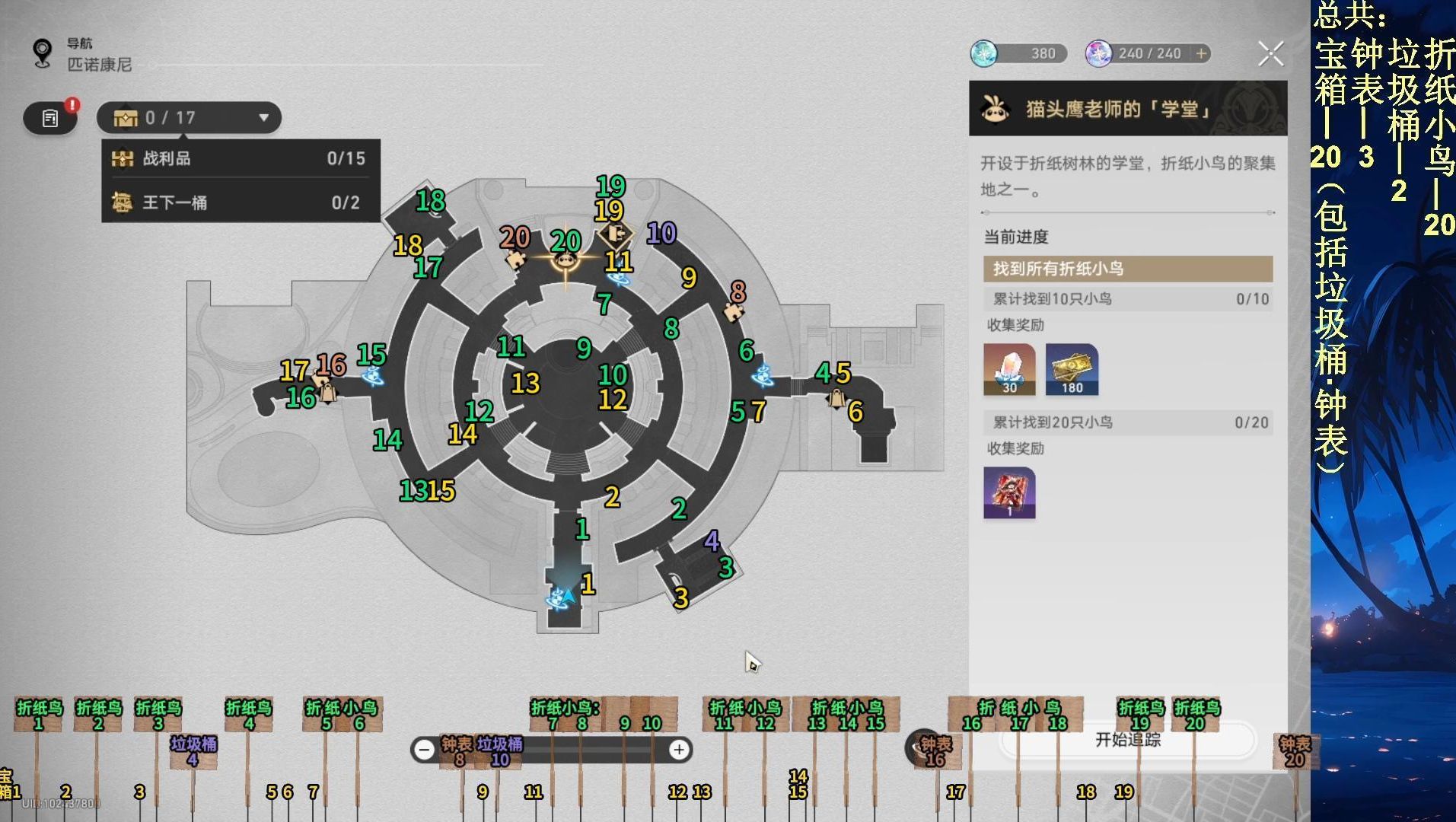Open the character card reward for 20 birds
This screenshot has width=1456, height=822.
tap(1009, 492)
